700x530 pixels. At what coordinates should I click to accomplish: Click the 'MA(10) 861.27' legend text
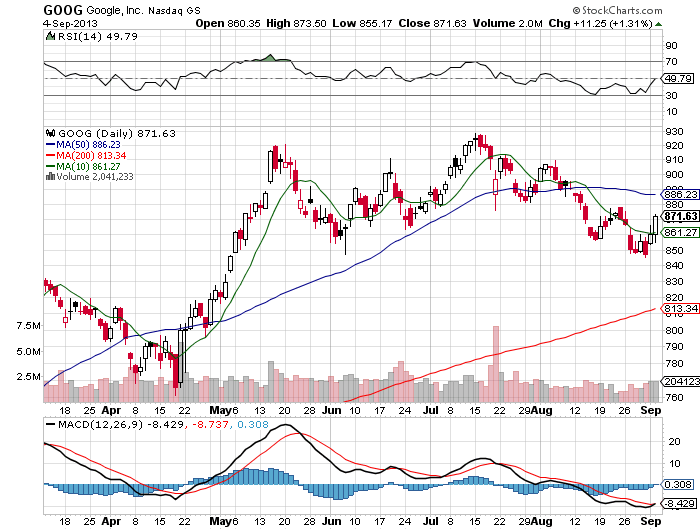click(x=88, y=166)
